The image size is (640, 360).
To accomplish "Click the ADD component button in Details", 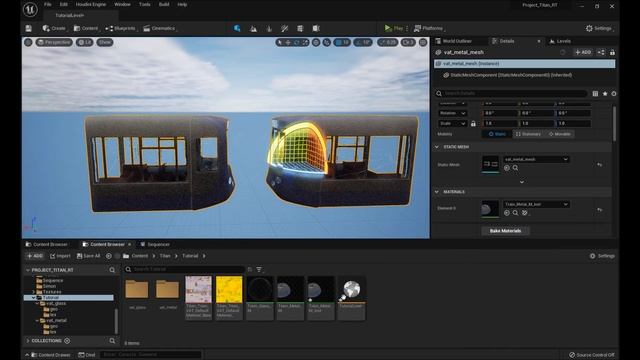I will pos(583,52).
